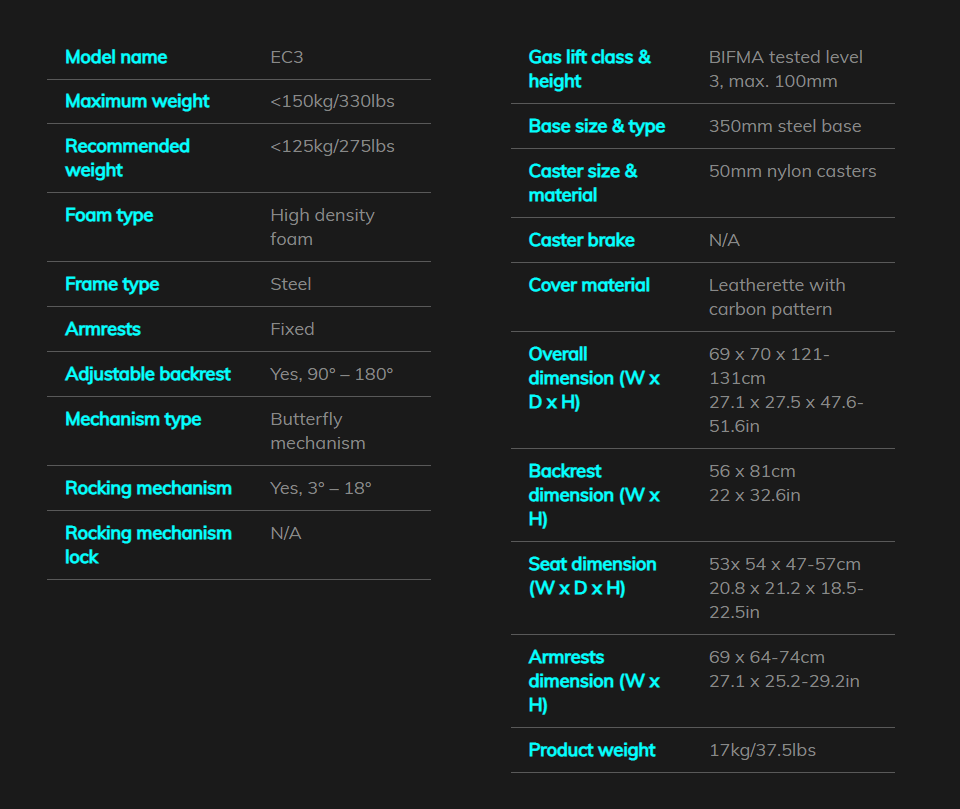960x809 pixels.
Task: Click the 'Caster size & material' label
Action: (x=583, y=183)
